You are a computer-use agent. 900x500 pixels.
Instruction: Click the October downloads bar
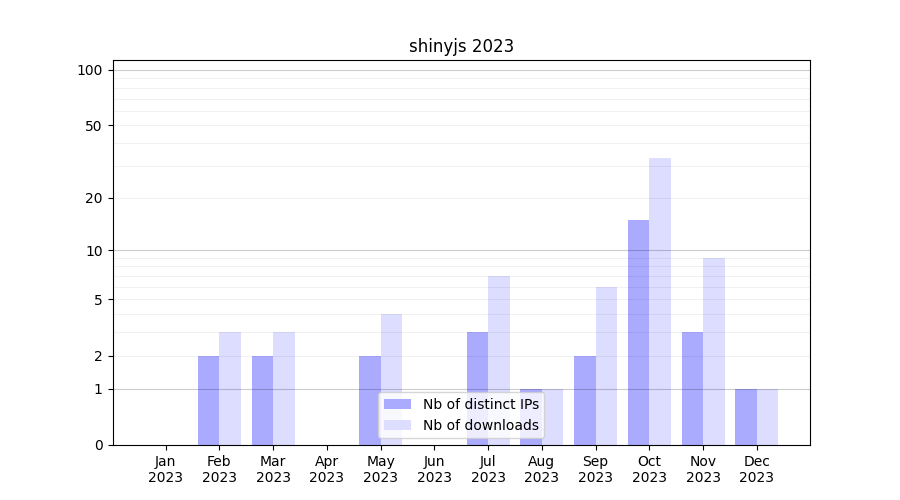click(x=660, y=300)
